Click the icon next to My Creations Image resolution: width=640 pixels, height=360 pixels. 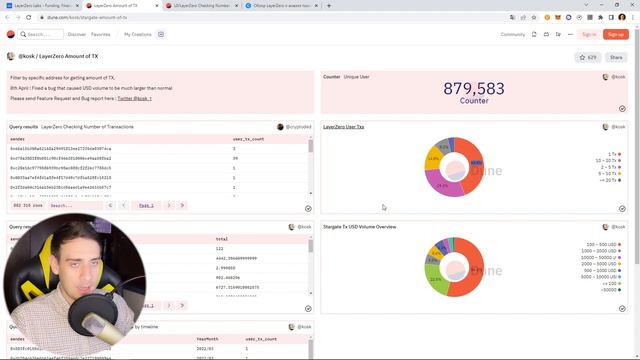(161, 34)
